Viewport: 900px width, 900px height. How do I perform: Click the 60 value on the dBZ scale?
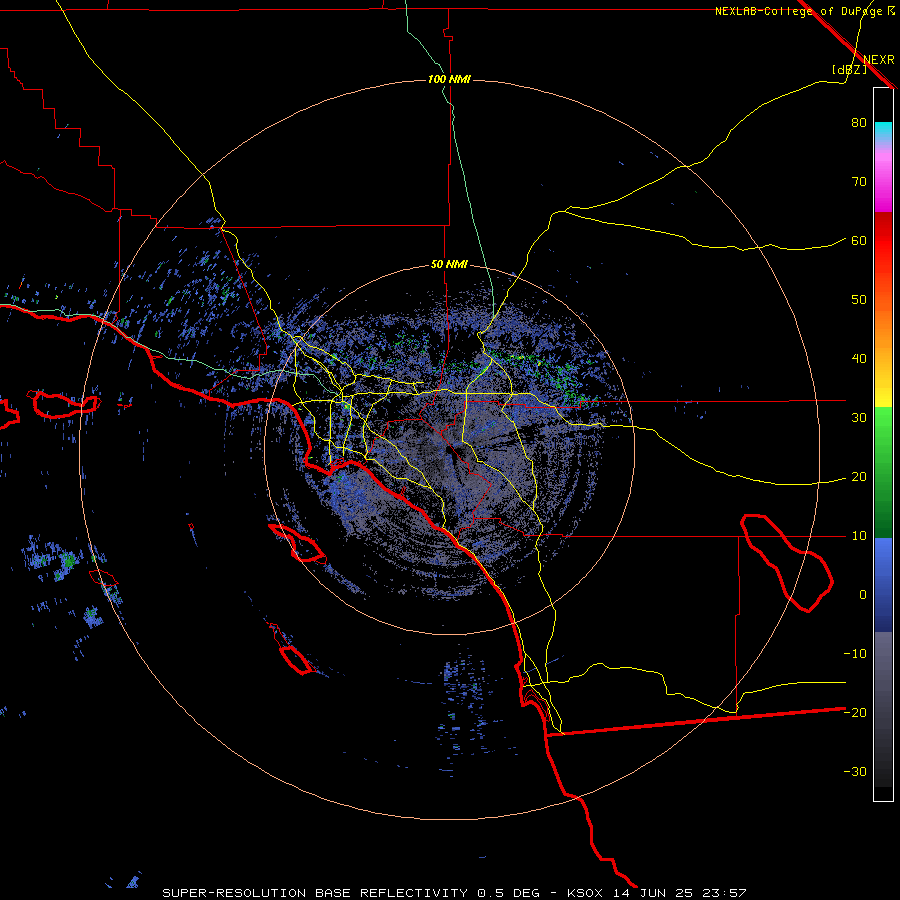[x=859, y=241]
